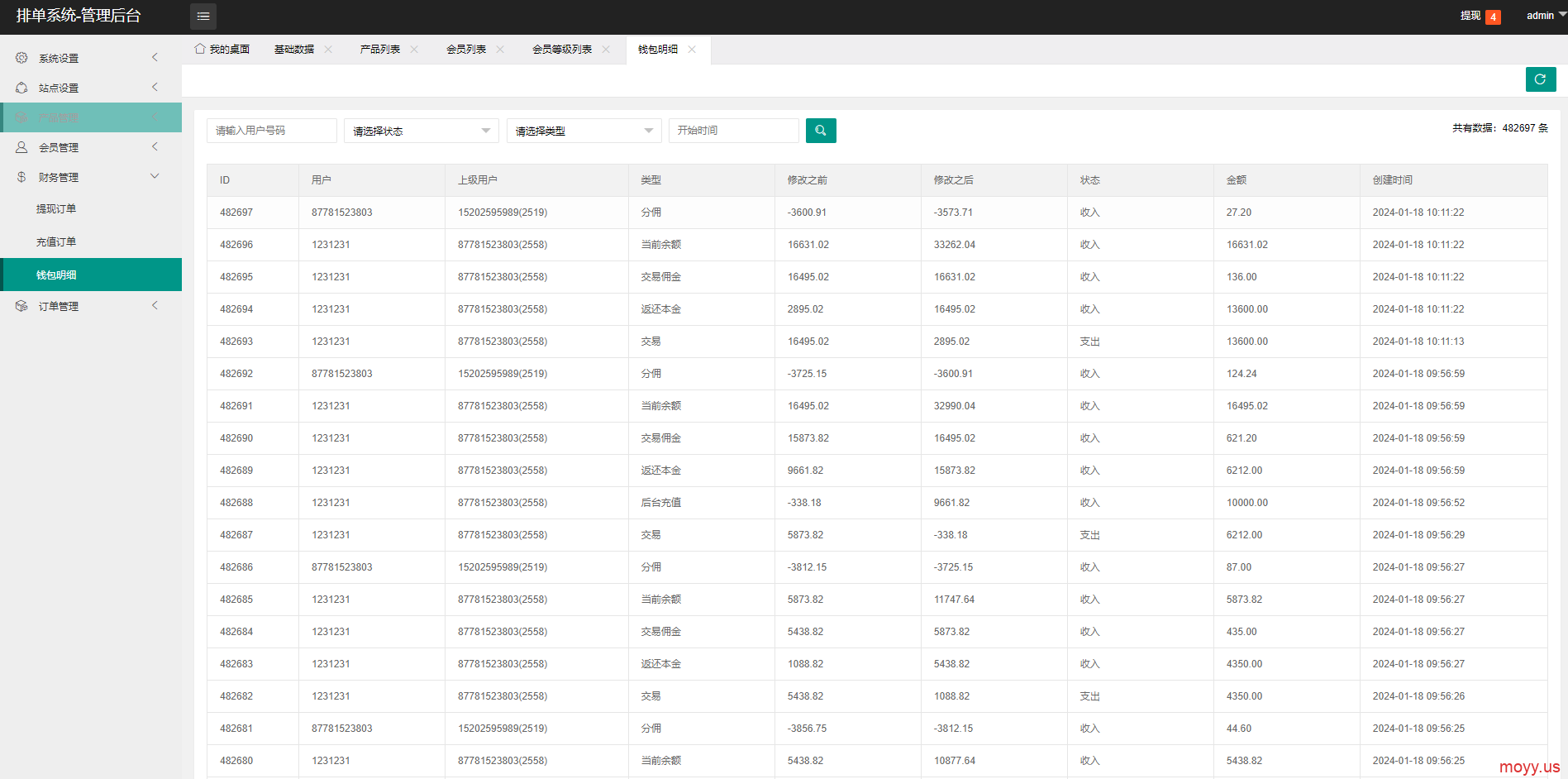Click 交易佣金 type in row 482690

coord(661,438)
